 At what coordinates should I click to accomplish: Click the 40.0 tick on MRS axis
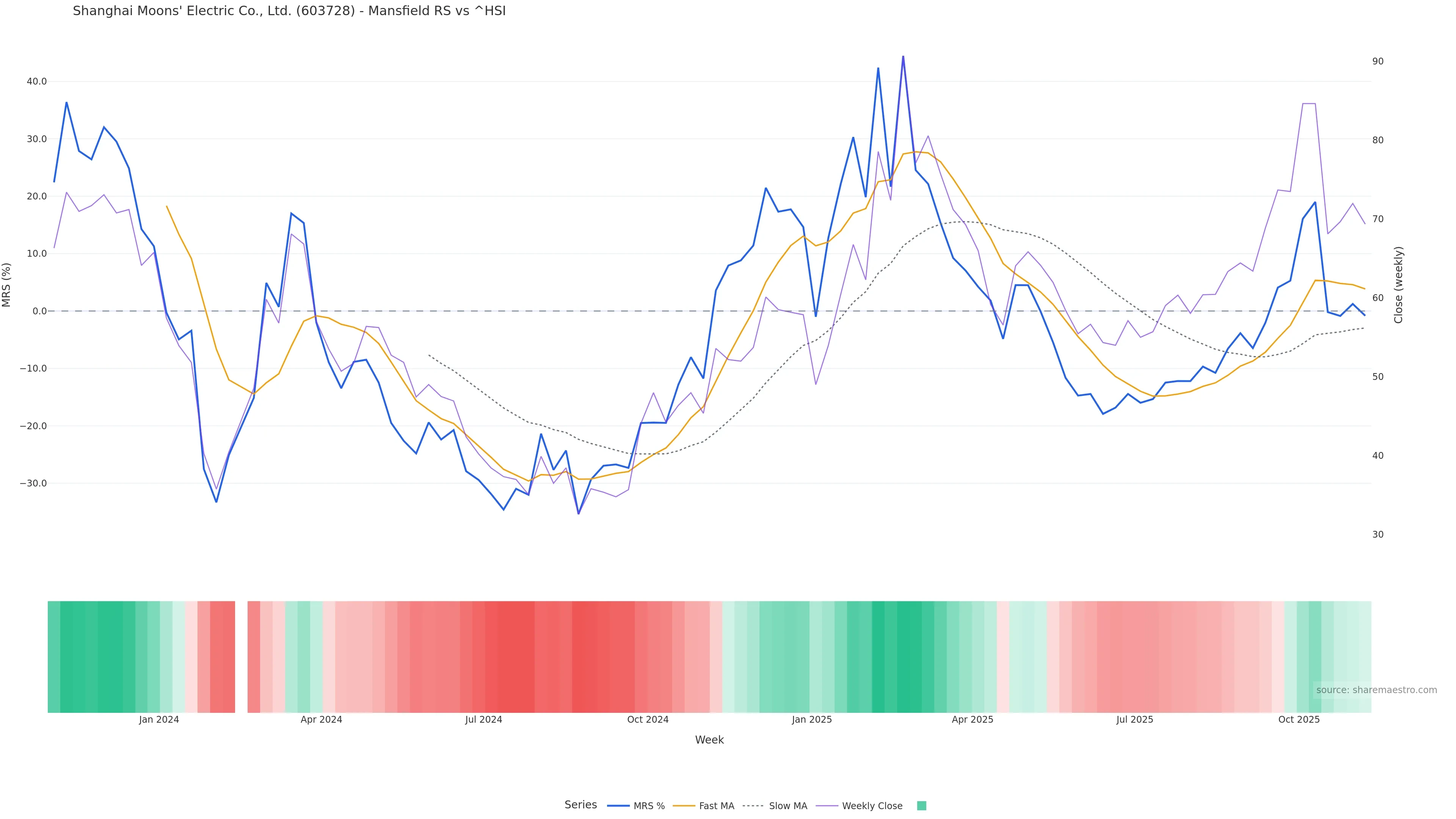click(x=37, y=82)
